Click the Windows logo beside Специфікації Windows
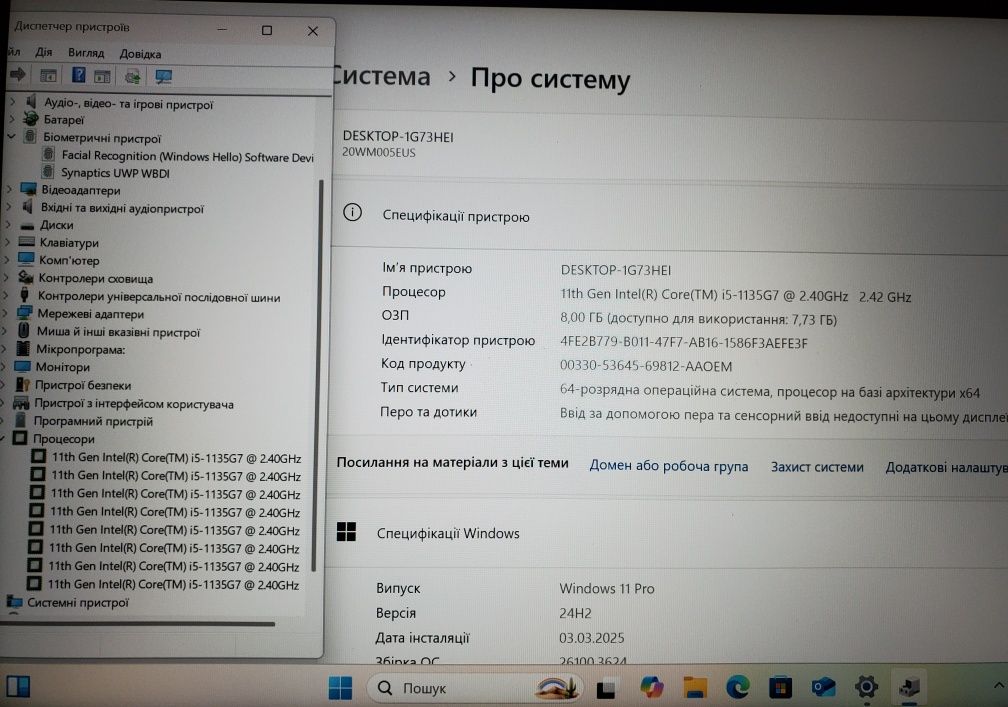The width and height of the screenshot is (1008, 707). click(x=346, y=532)
